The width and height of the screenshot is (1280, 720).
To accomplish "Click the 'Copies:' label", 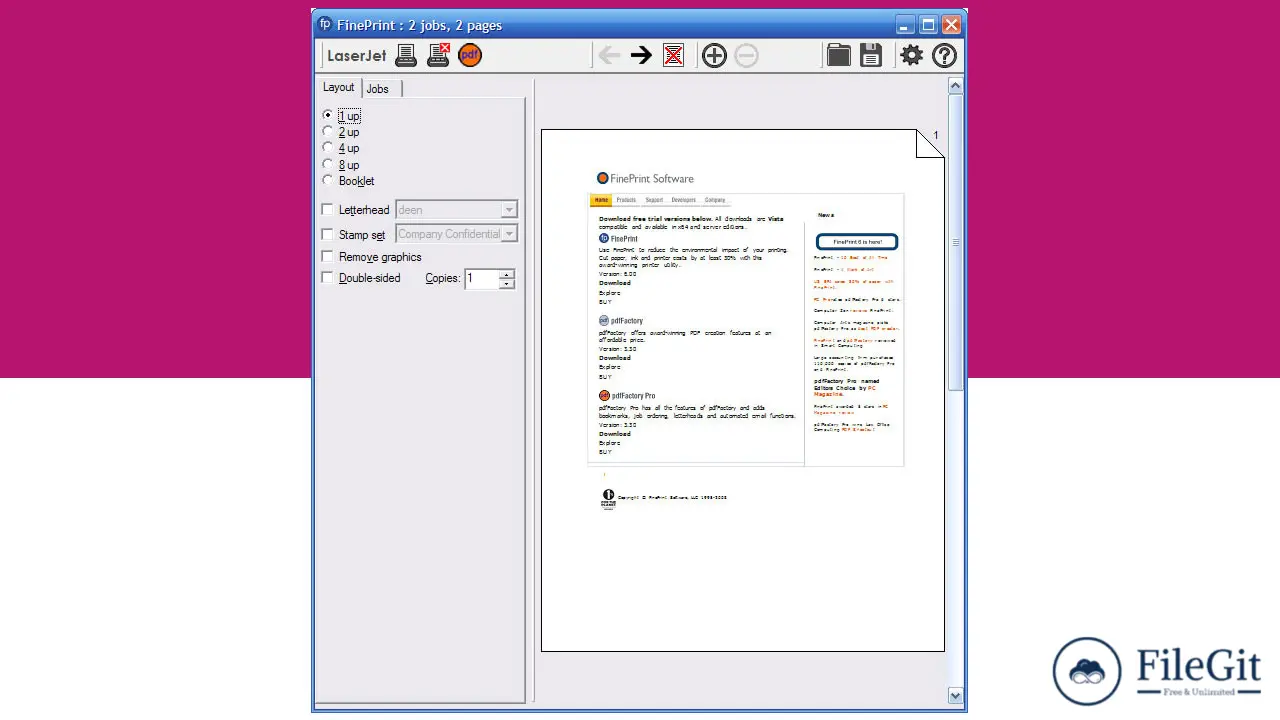I will (x=443, y=279).
